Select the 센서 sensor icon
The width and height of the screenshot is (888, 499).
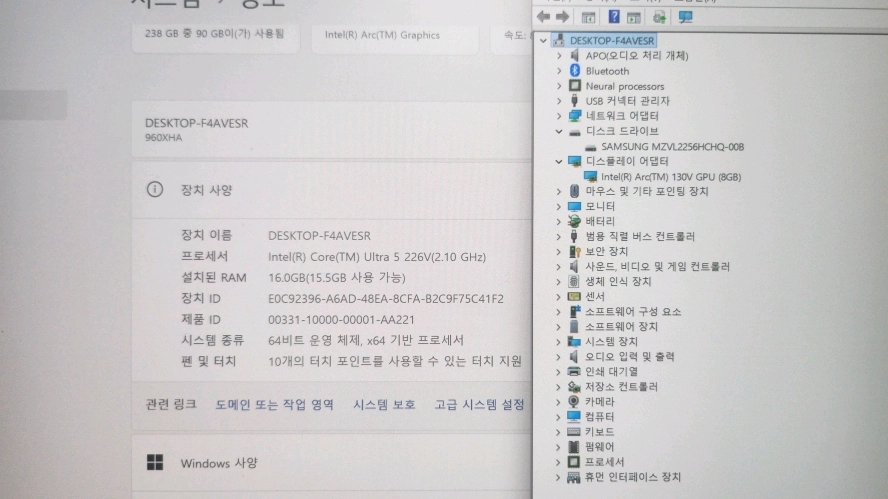[574, 296]
